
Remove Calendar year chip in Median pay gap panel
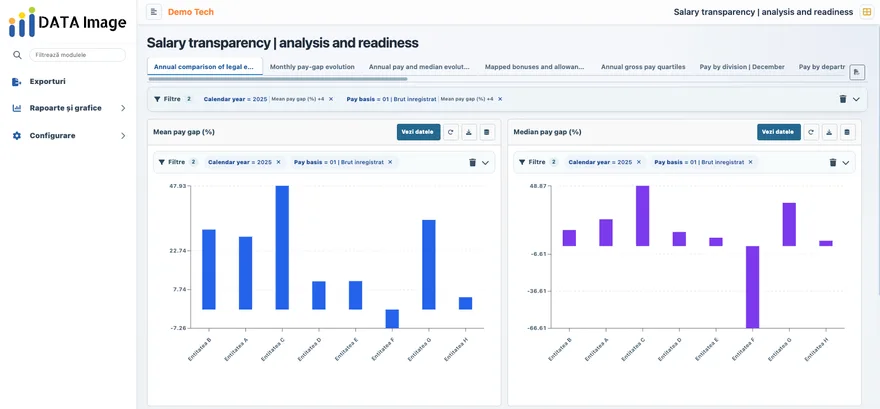coord(639,162)
